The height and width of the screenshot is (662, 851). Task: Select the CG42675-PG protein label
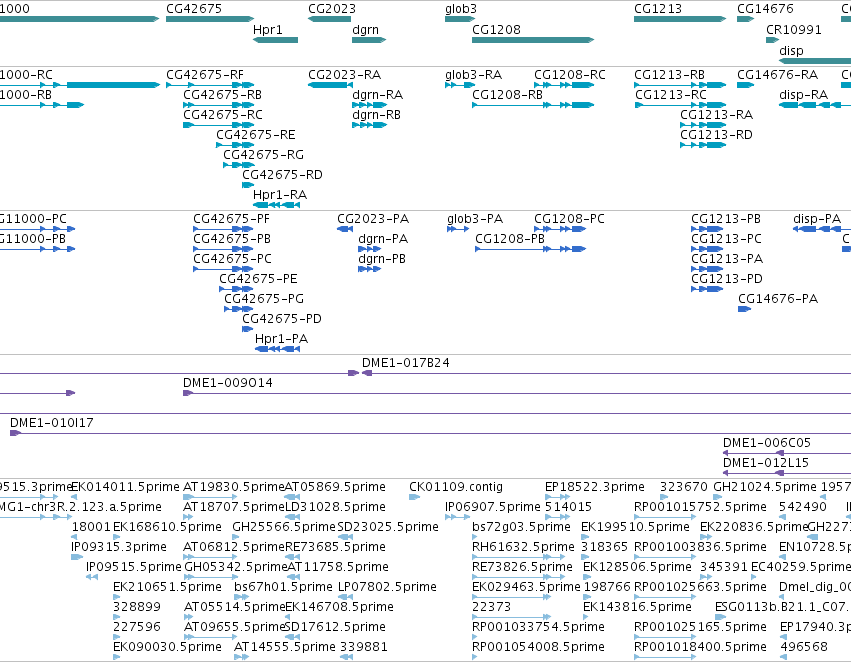264,299
